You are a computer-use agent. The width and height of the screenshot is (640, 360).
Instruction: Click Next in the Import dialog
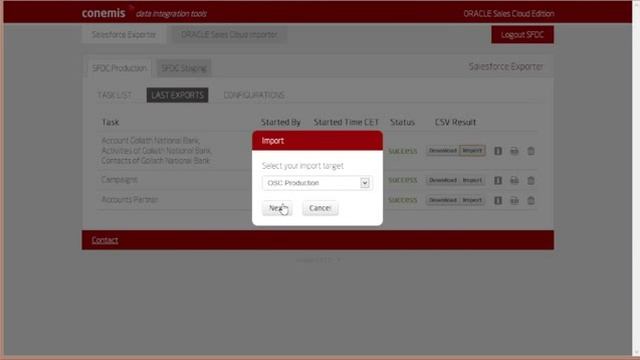pos(277,208)
